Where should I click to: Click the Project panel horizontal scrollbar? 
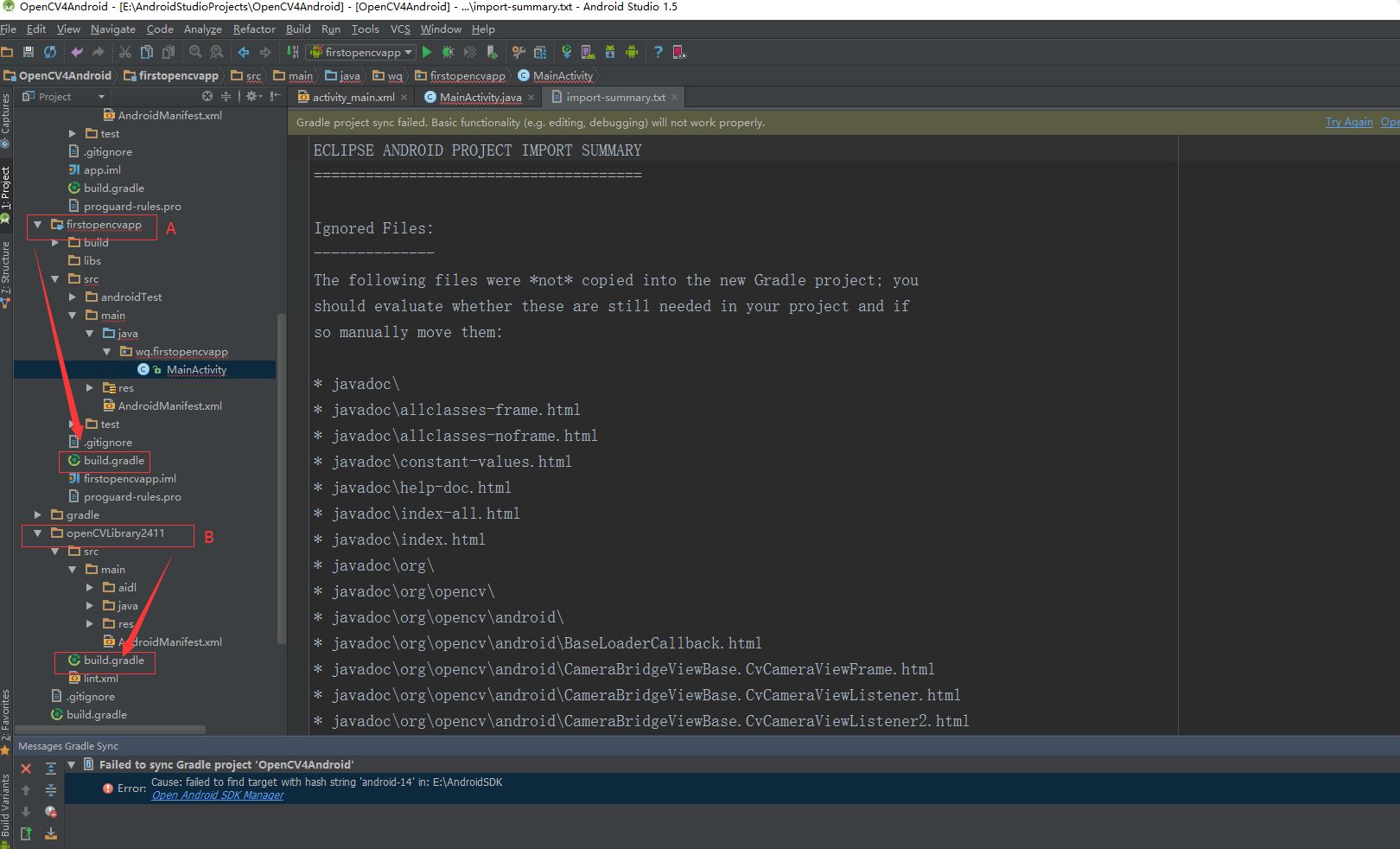coord(111,730)
